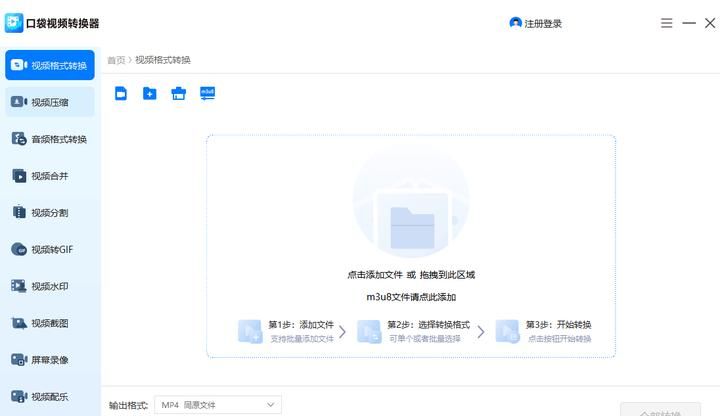720x416 pixels.
Task: Click the 第1步 添加文件 step icon
Action: (250, 332)
